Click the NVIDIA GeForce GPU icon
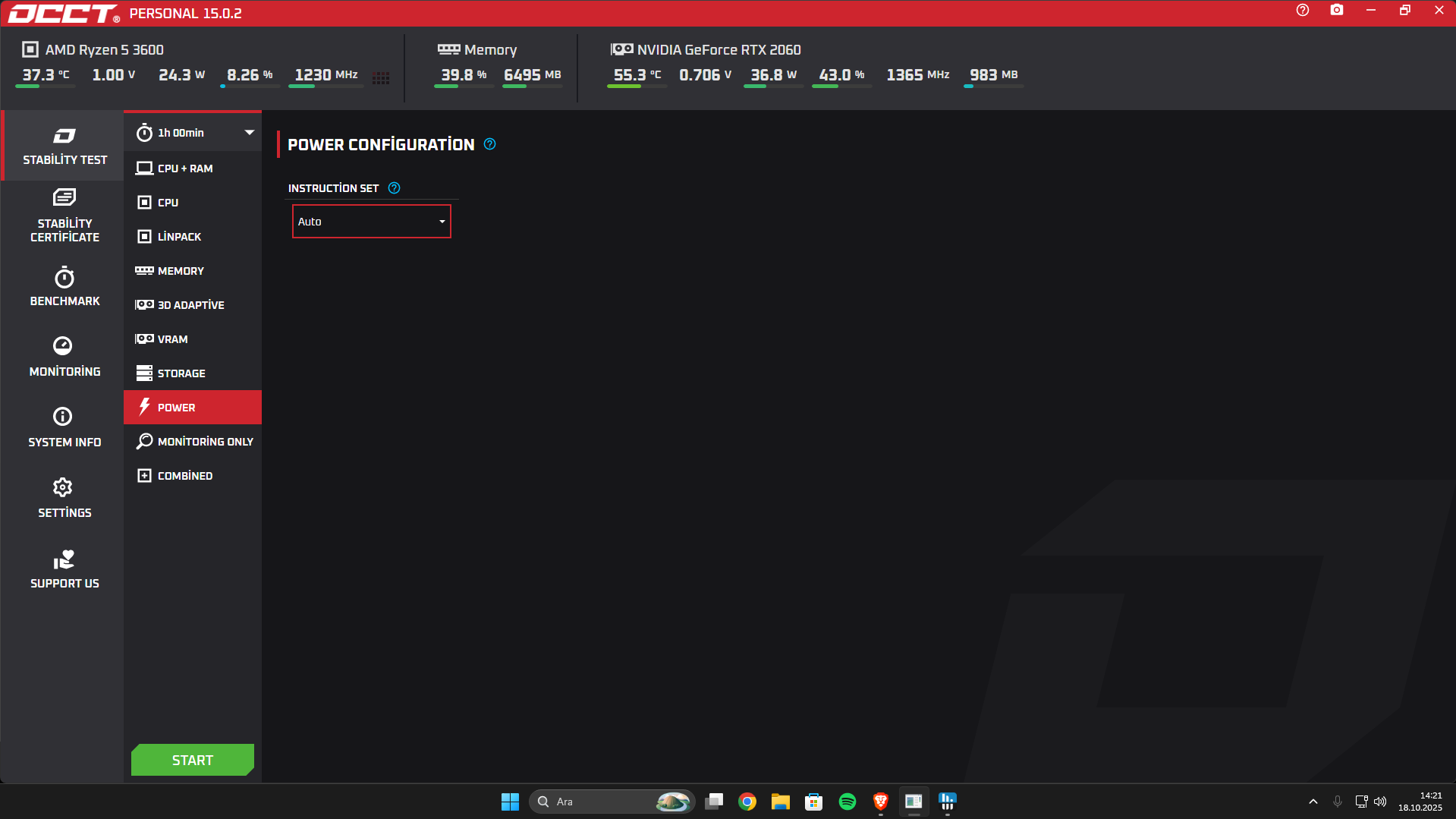This screenshot has height=819, width=1456. tap(622, 49)
